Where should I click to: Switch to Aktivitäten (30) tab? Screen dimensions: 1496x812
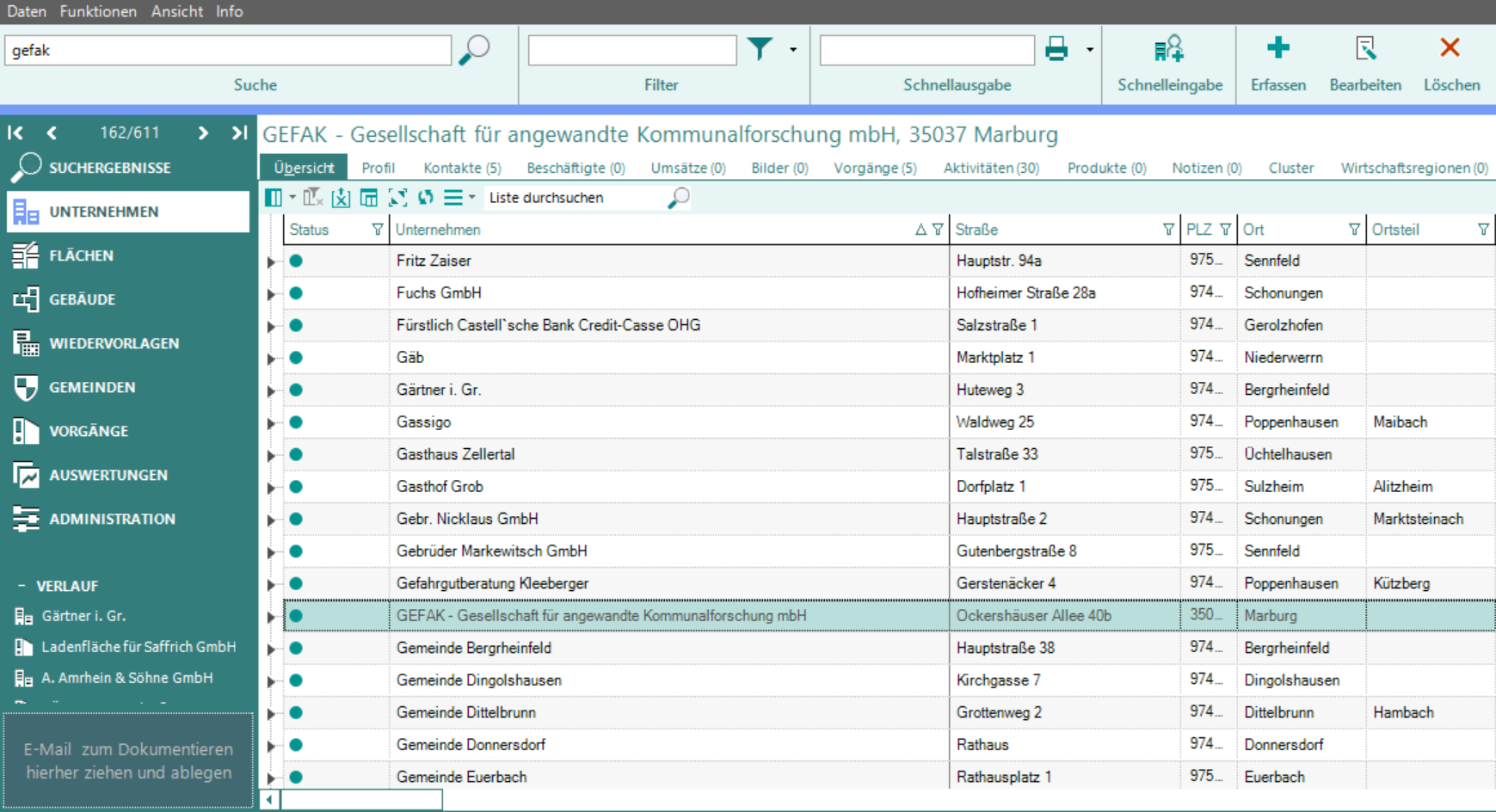click(x=991, y=168)
